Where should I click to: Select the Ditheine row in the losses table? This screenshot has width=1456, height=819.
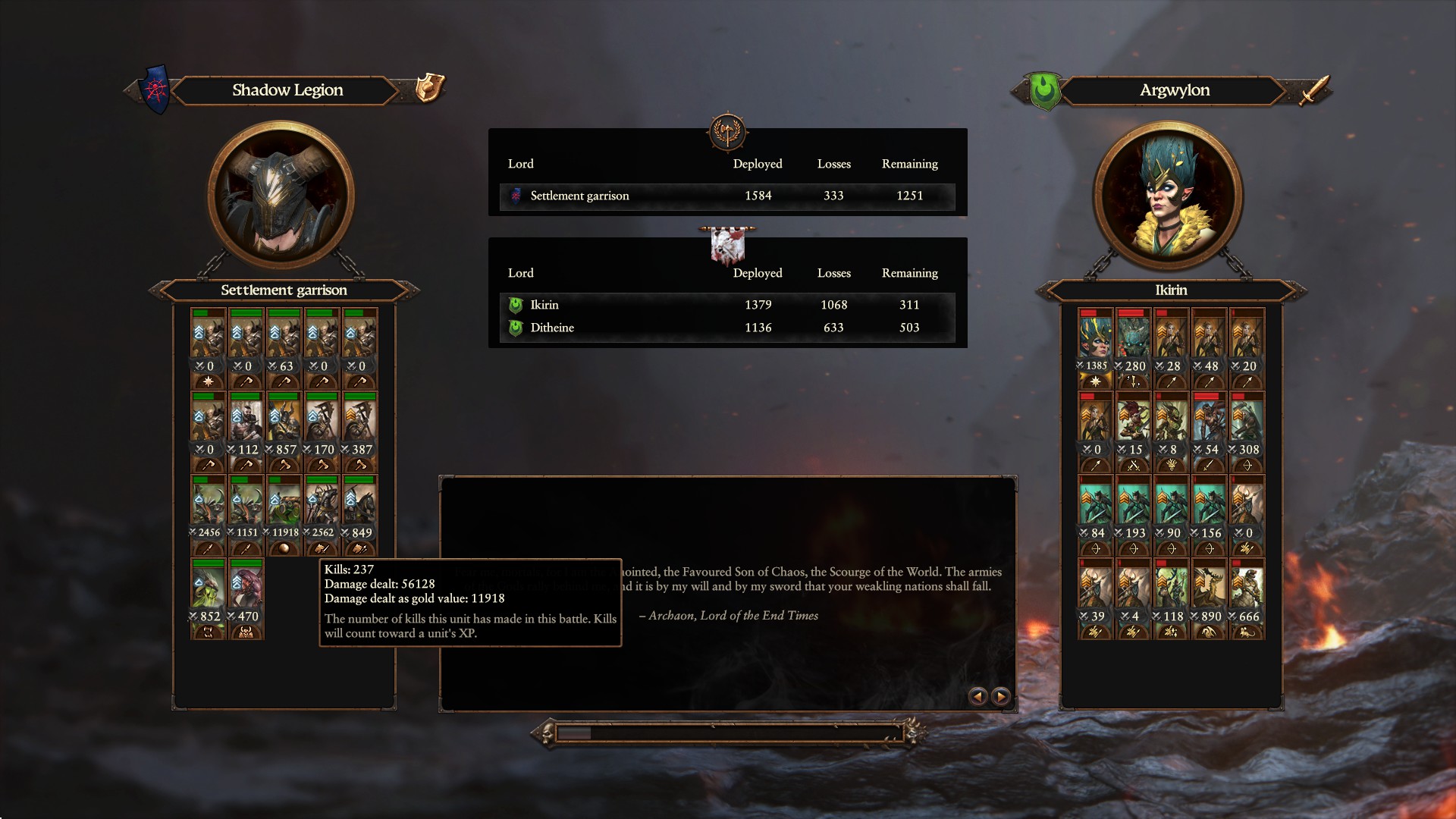coord(727,328)
